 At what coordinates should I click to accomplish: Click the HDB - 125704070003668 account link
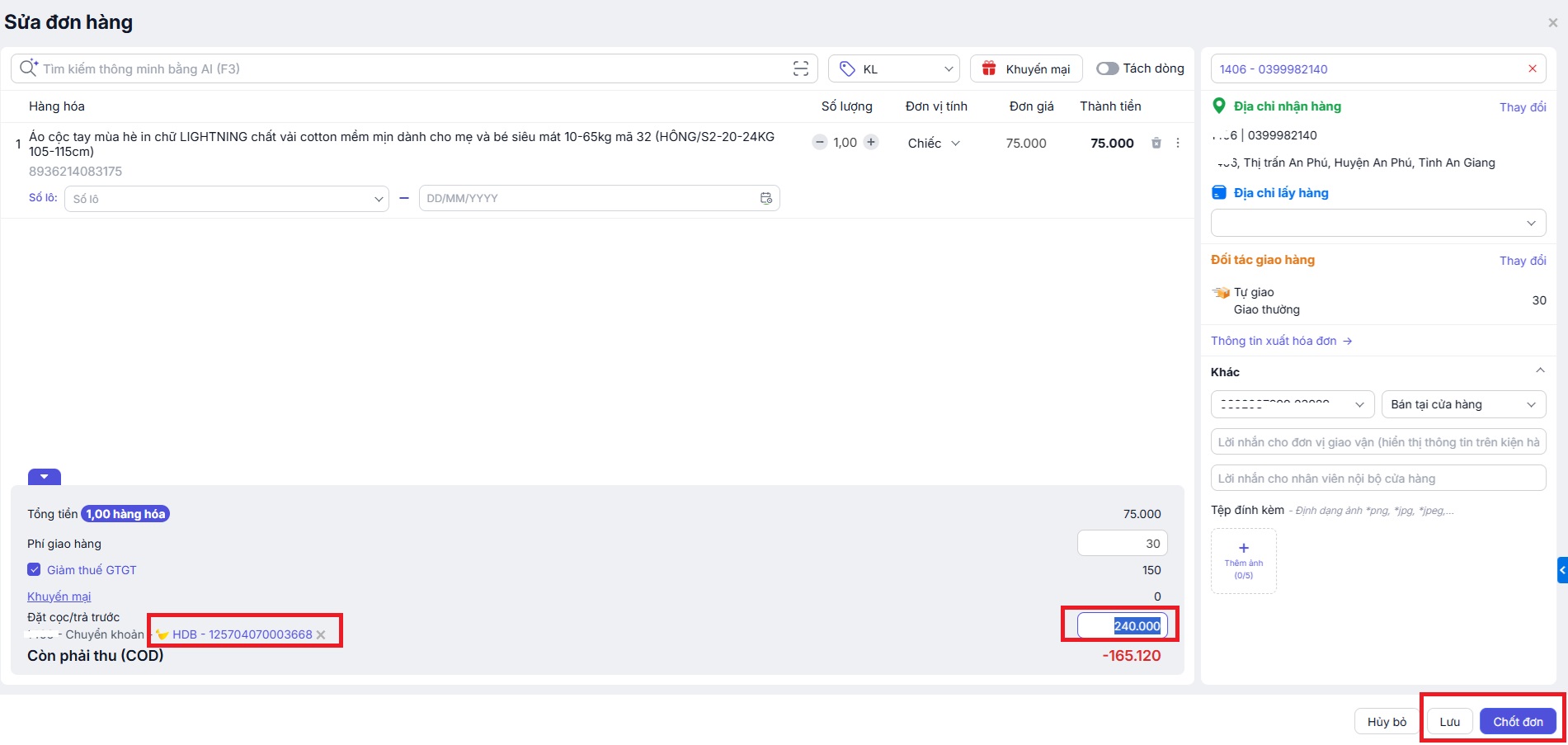tap(242, 634)
